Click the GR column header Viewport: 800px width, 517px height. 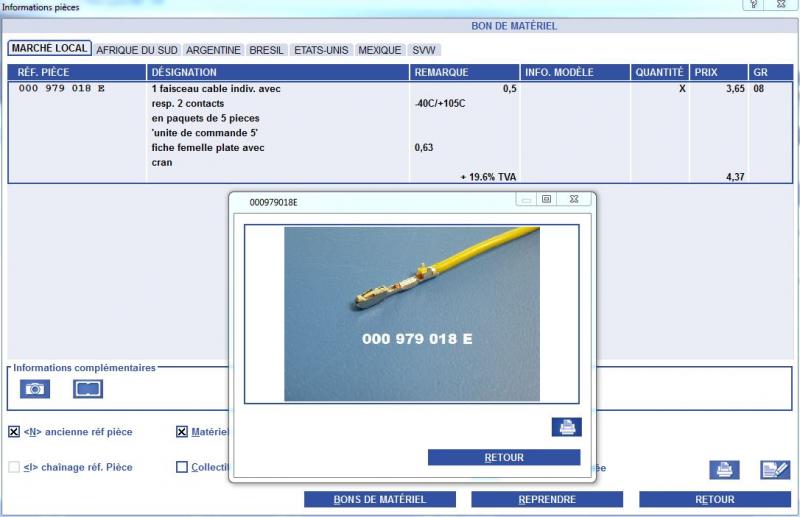pos(770,72)
